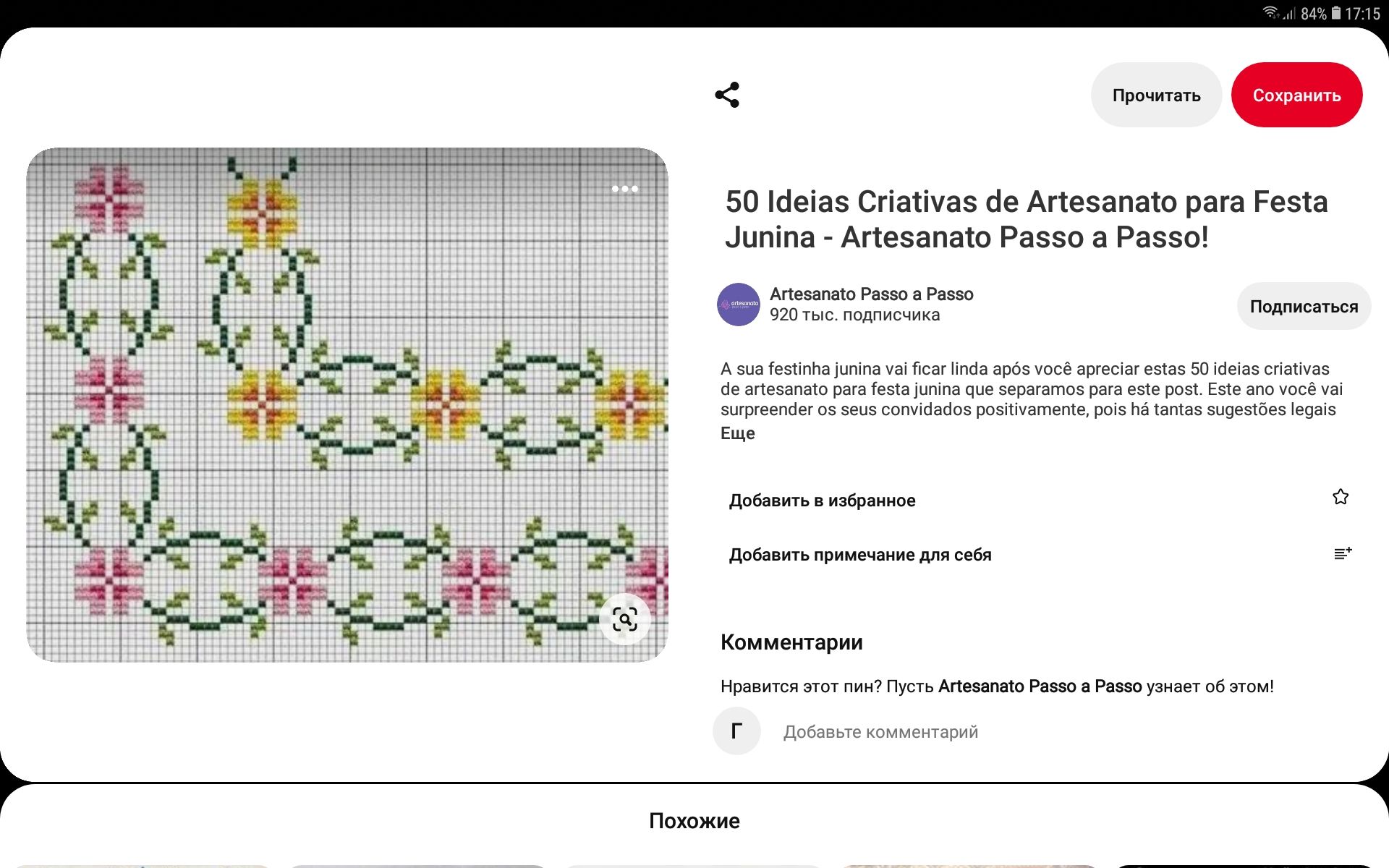Tap the Похожие section heading
Screen dimensions: 1389x868
click(x=694, y=821)
